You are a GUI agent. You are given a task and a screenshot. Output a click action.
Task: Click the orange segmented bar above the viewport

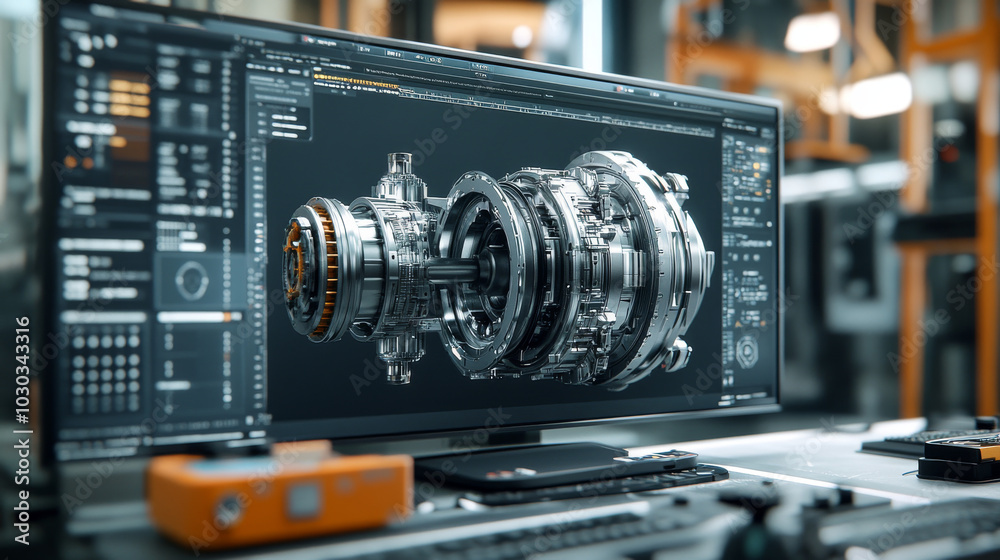[356, 81]
